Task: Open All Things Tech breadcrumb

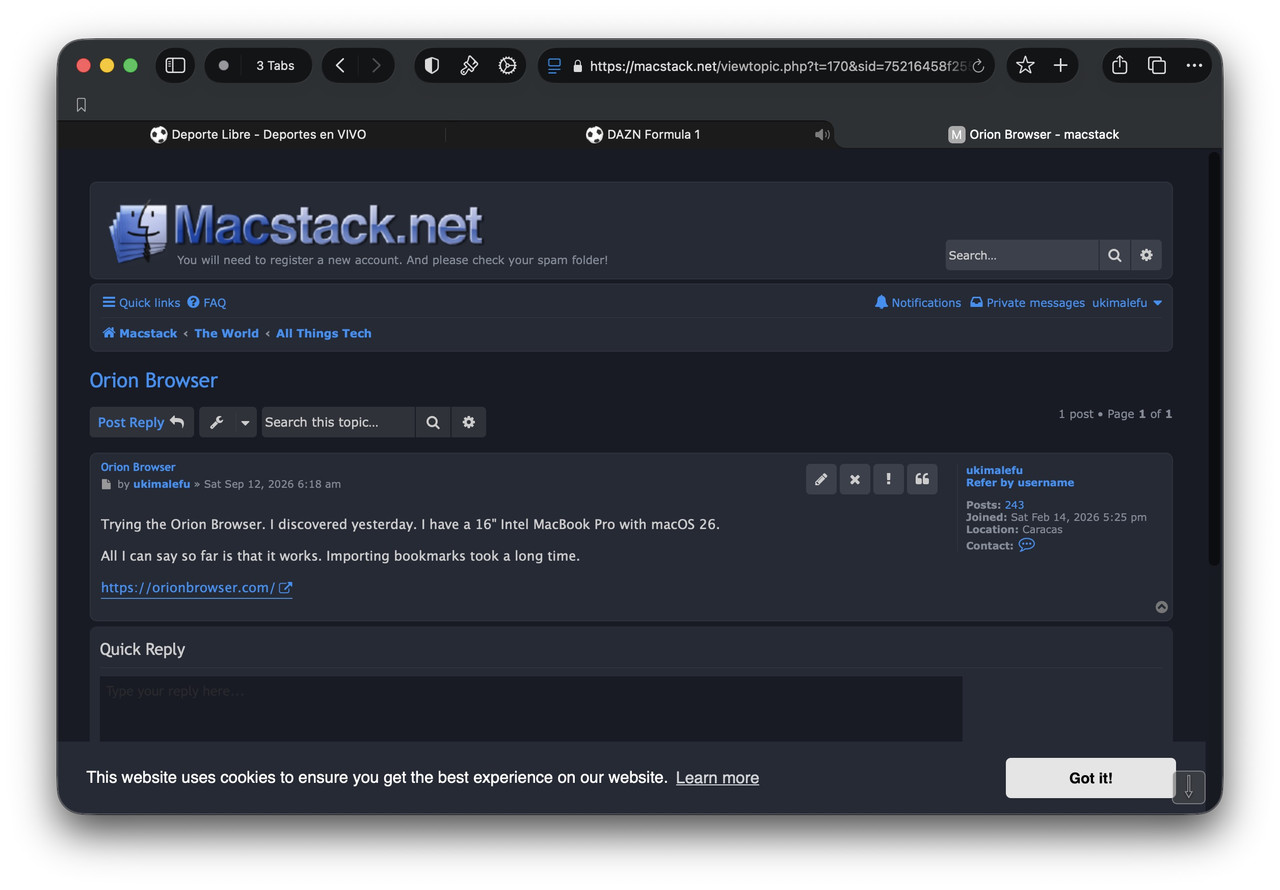Action: tap(323, 333)
